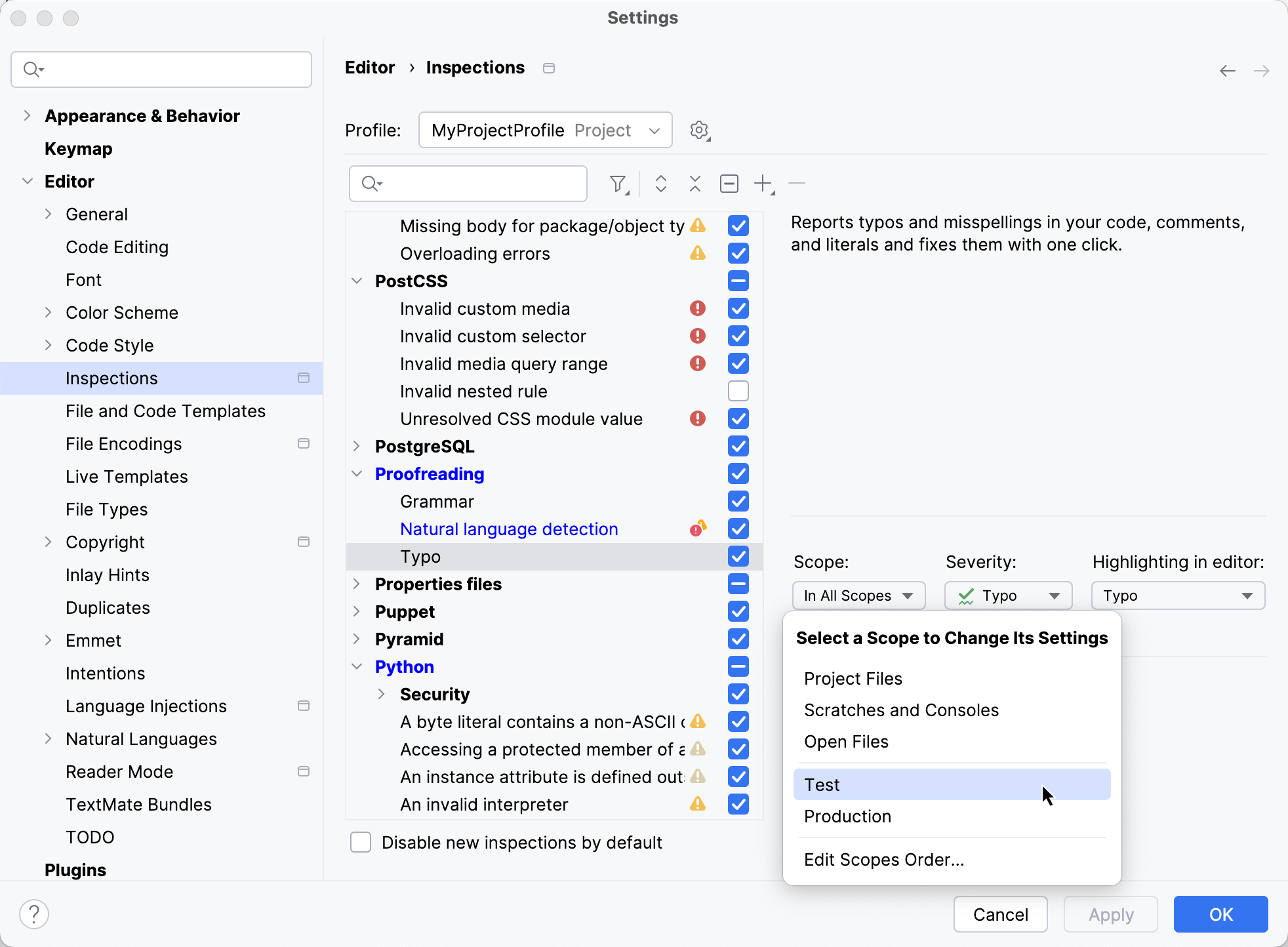Select Production scope from popup

click(847, 816)
